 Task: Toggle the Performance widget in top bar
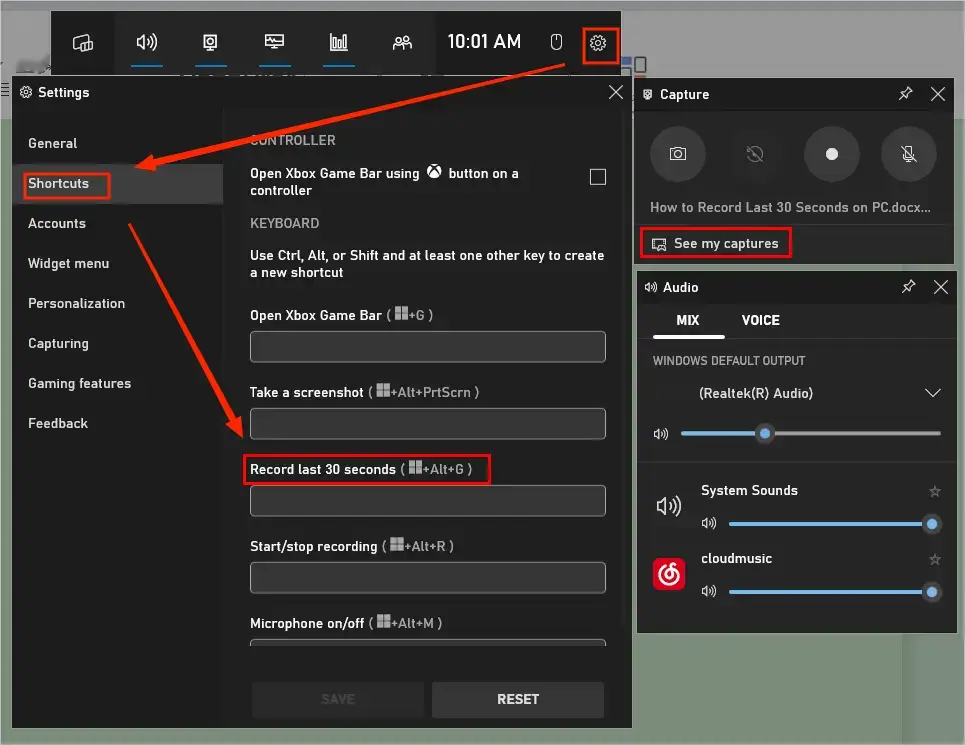pyautogui.click(x=274, y=42)
